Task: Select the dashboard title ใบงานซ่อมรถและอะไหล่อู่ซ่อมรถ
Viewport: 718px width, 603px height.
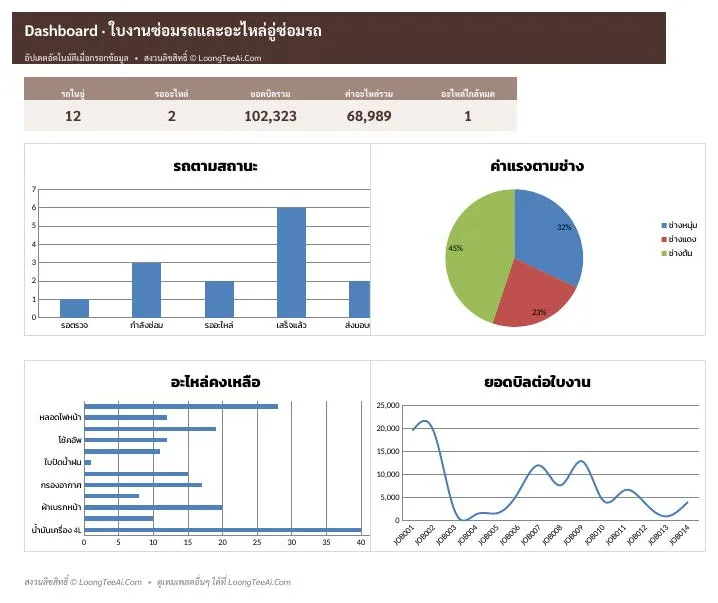Action: click(x=215, y=31)
